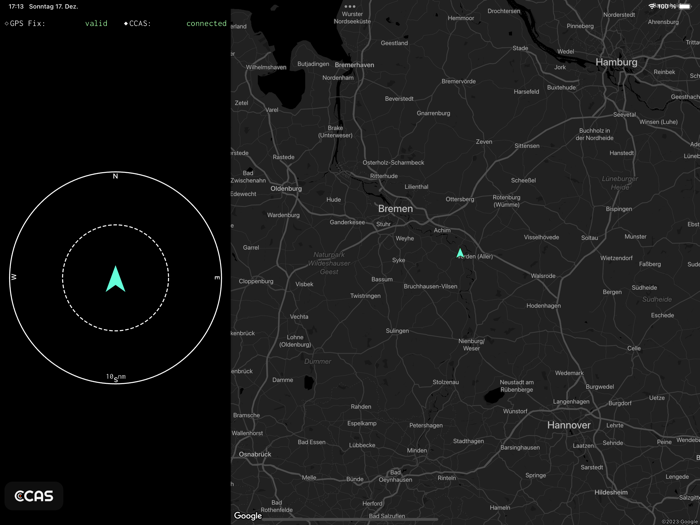Screen dimensions: 700x525
Task: Tap the Osnabrück label on map
Action: point(255,454)
